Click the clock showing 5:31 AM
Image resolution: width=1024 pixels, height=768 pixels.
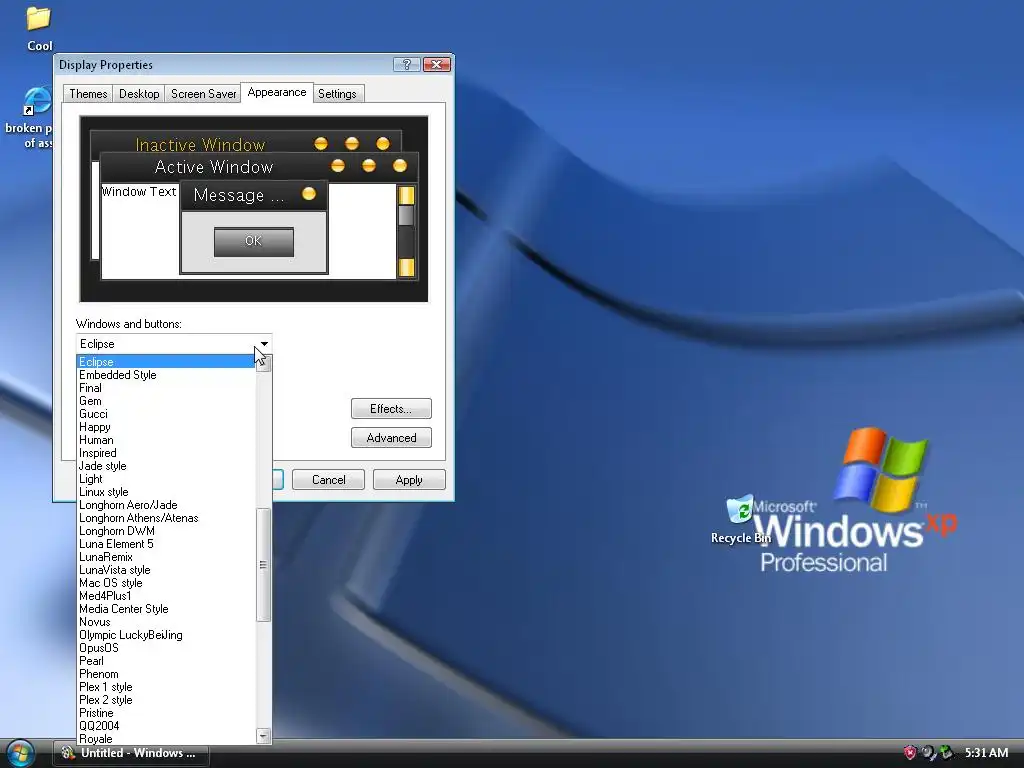[986, 753]
